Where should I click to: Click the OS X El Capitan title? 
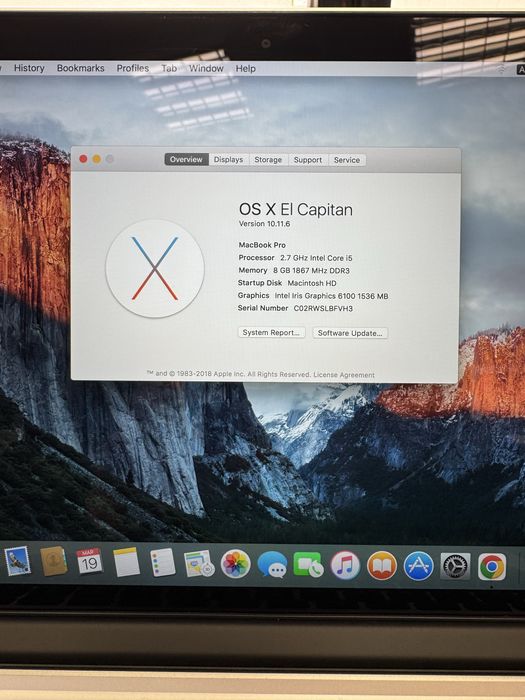296,209
